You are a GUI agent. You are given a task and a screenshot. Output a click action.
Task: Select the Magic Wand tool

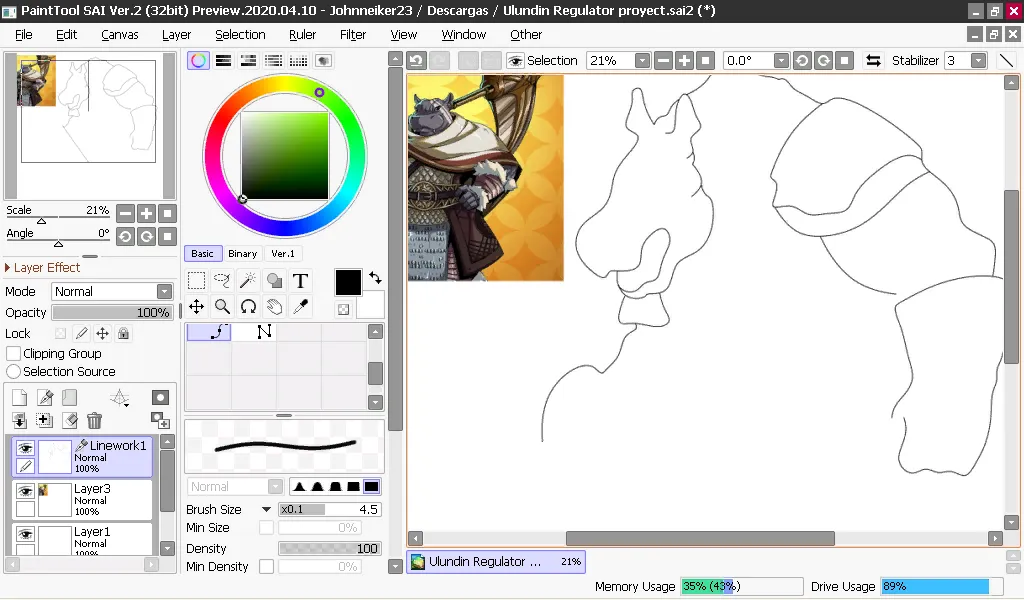248,281
